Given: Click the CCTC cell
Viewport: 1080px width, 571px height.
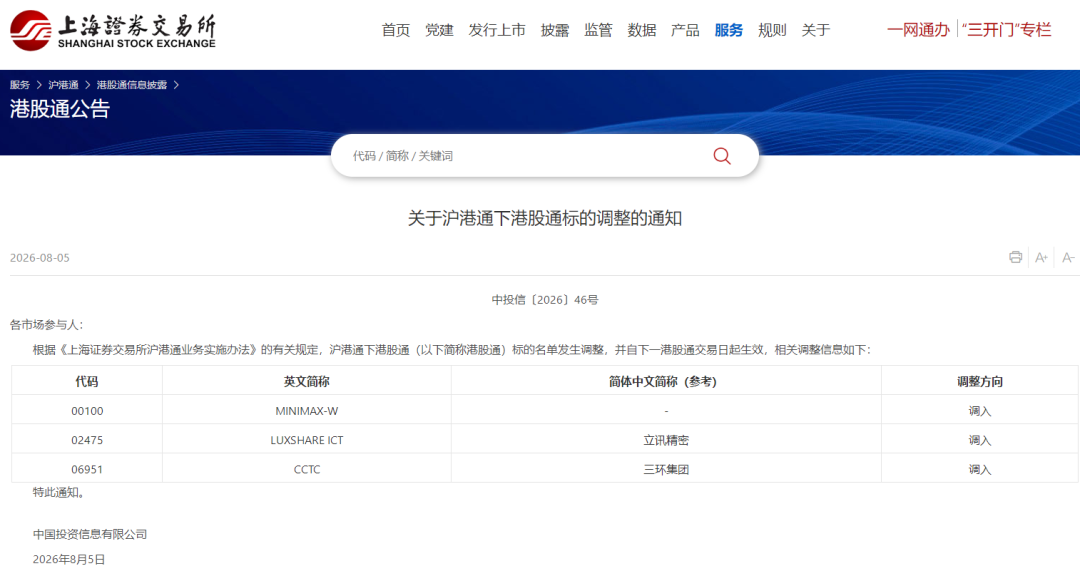Looking at the screenshot, I should [307, 470].
